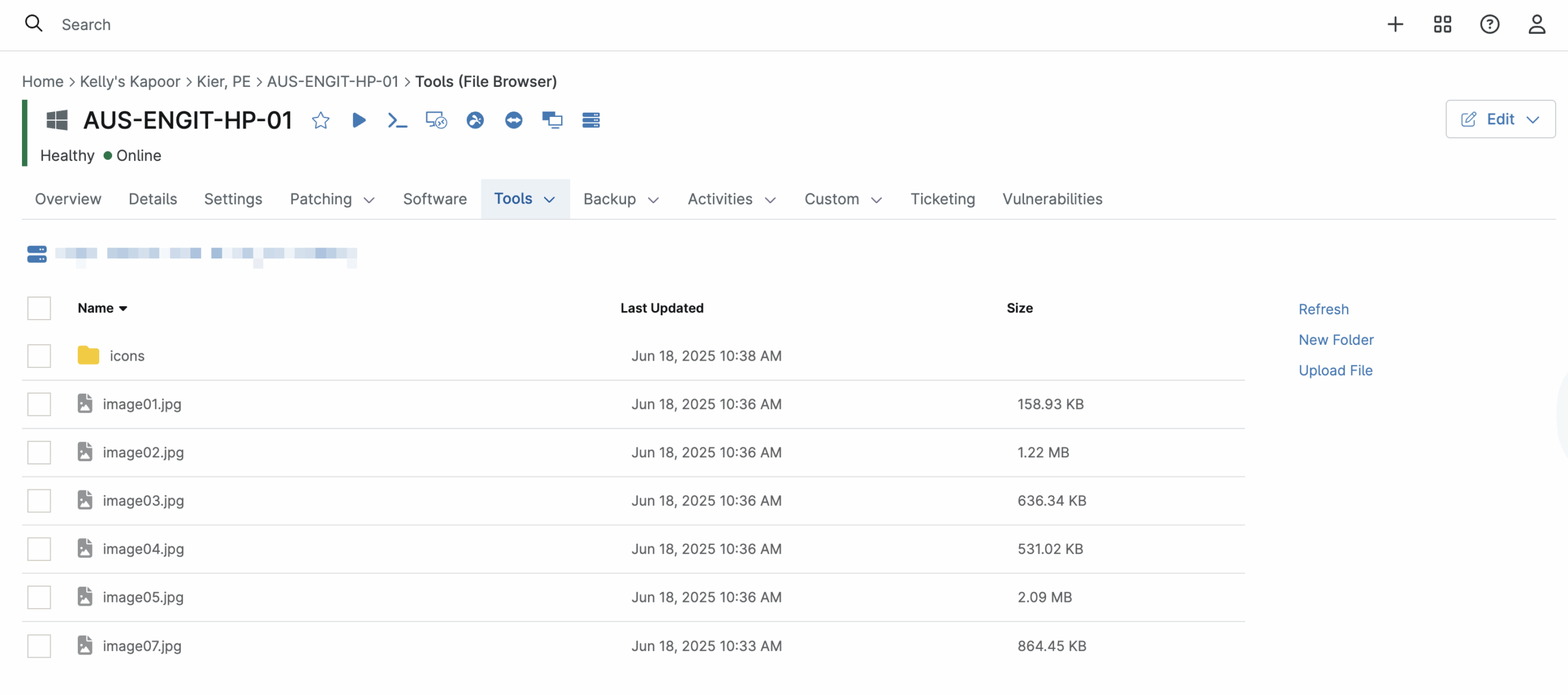Toggle the select-all header checkbox
The width and height of the screenshot is (1568, 695).
[x=39, y=308]
